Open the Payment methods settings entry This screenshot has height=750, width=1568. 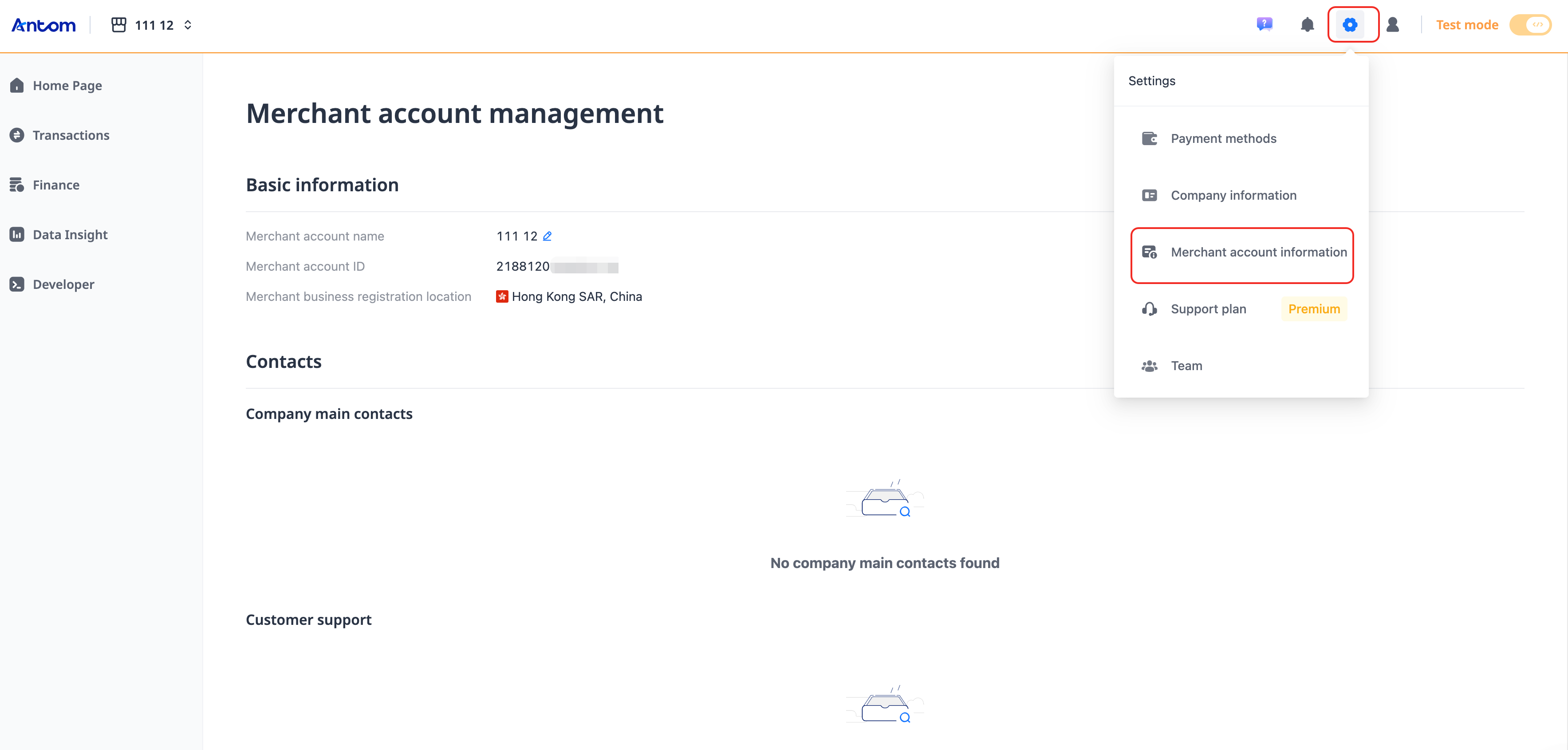point(1224,138)
